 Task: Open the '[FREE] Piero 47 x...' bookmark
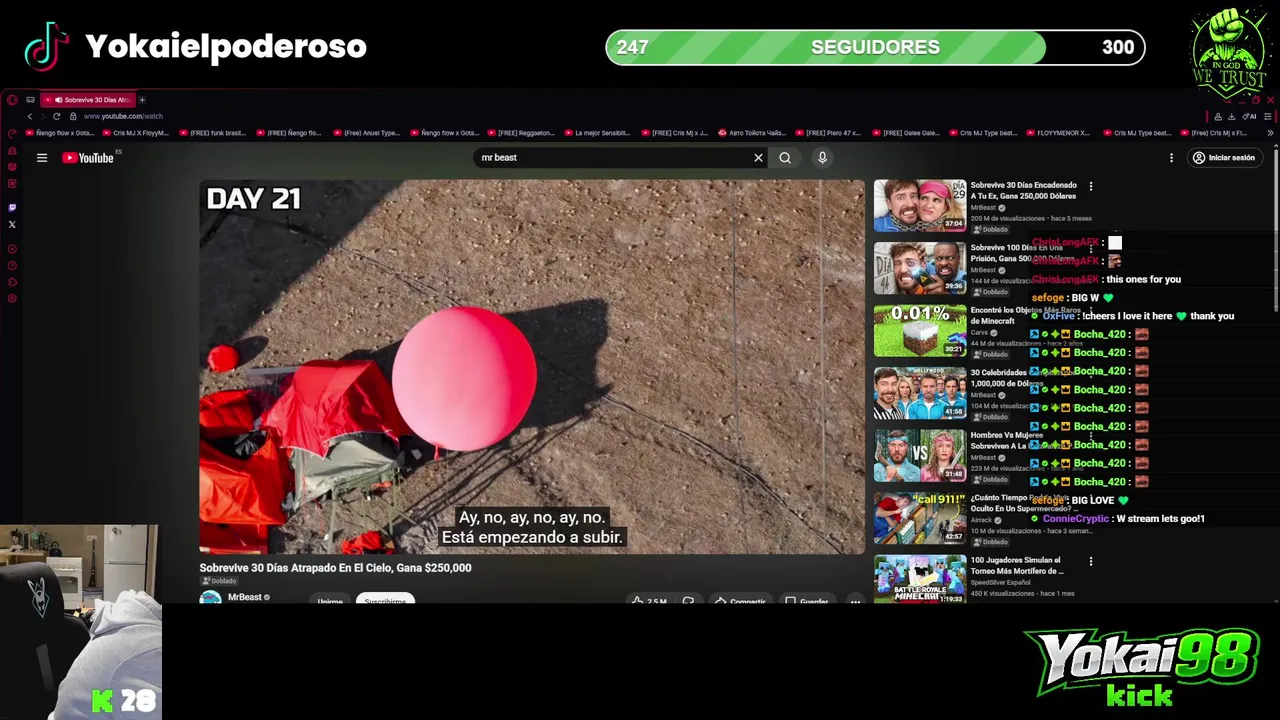point(828,133)
